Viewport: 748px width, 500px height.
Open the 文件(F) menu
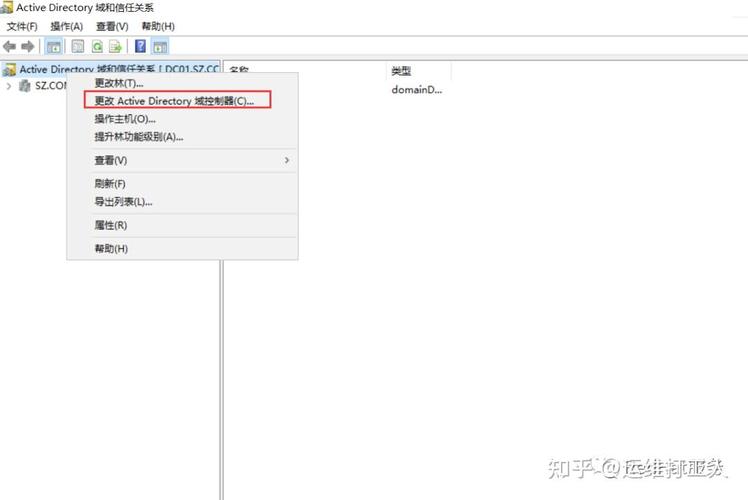(22, 26)
